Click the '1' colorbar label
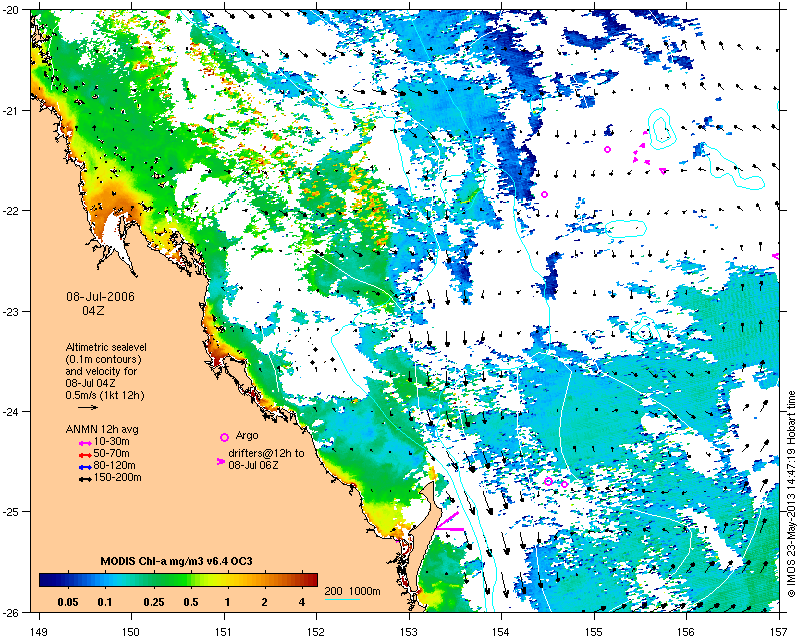The height and width of the screenshot is (640, 800). (227, 602)
